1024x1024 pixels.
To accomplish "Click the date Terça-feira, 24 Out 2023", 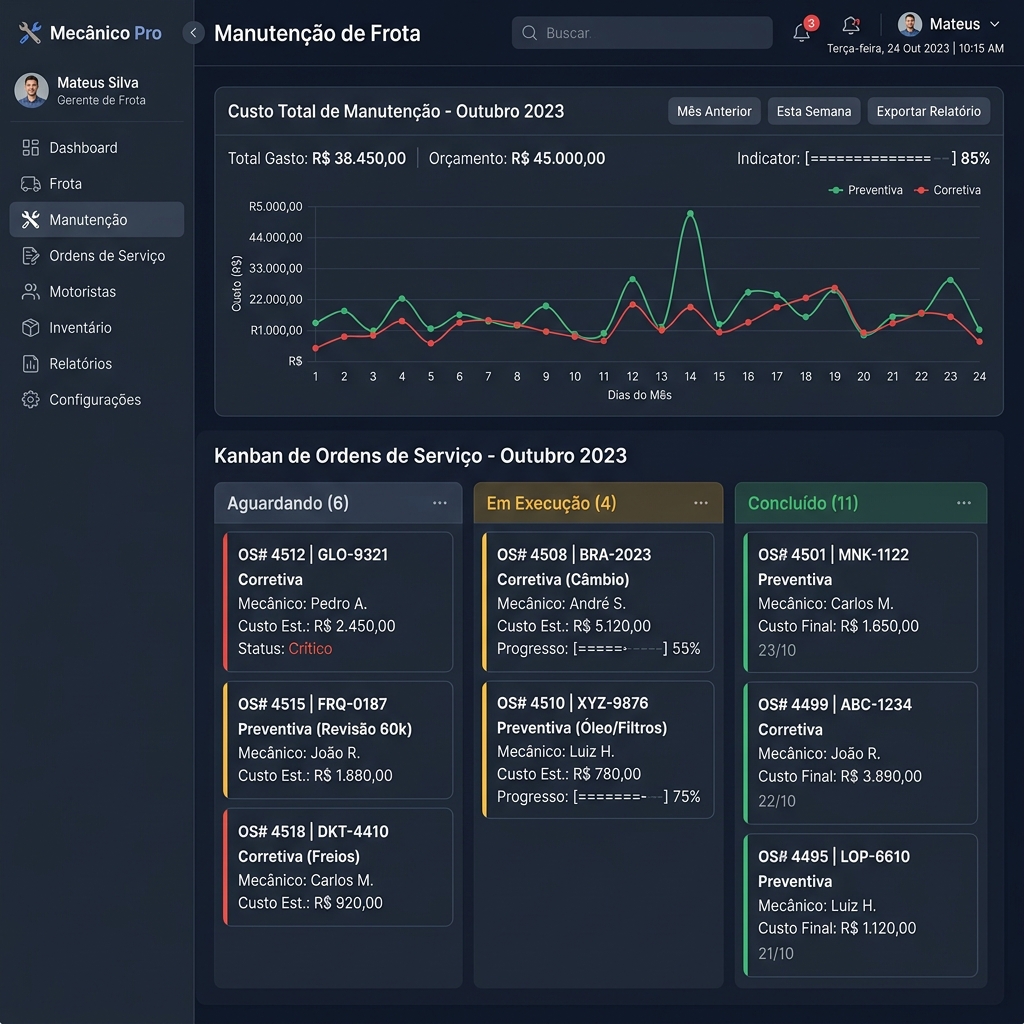I will [888, 48].
